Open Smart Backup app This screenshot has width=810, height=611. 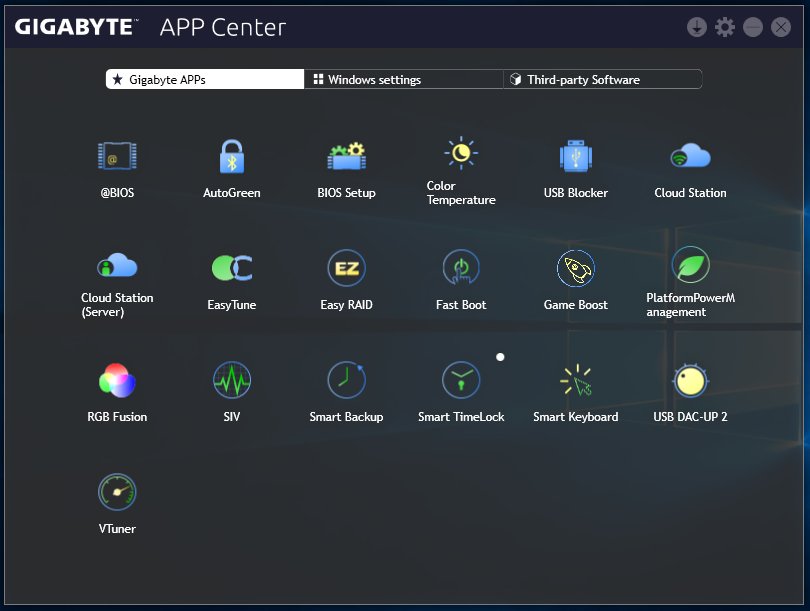tap(346, 380)
